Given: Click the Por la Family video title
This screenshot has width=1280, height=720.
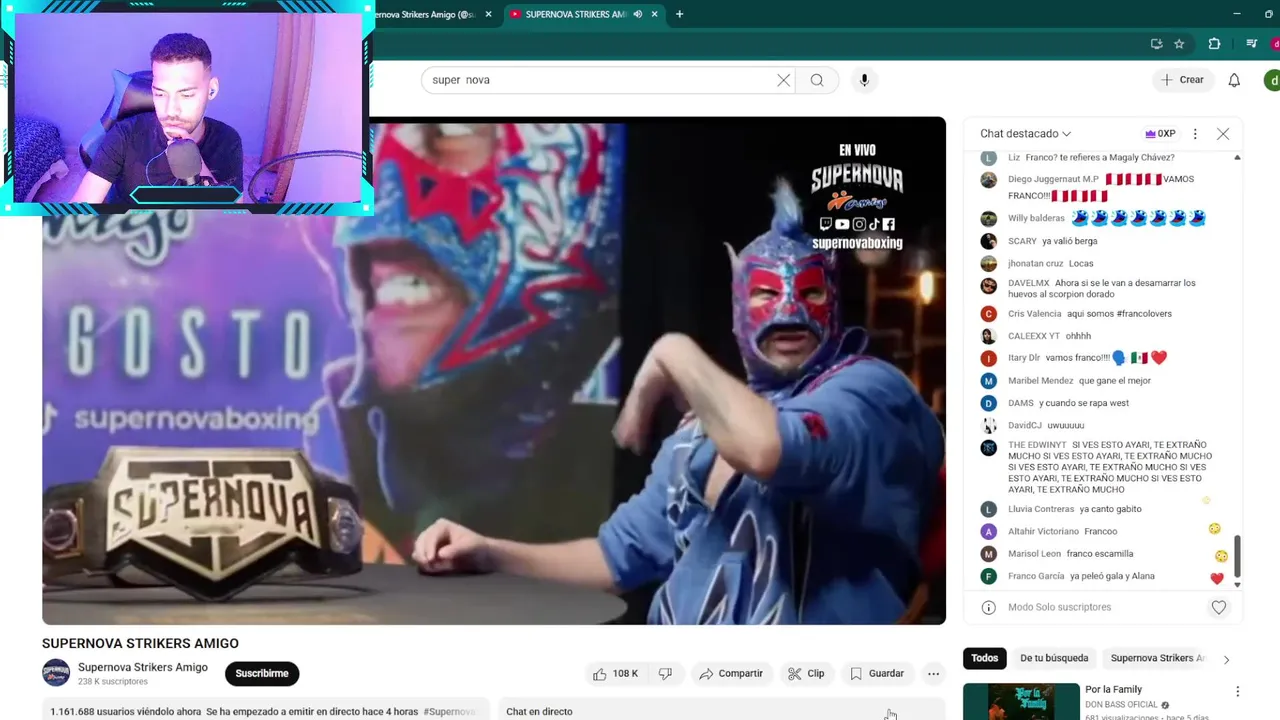Looking at the screenshot, I should coord(1113,689).
